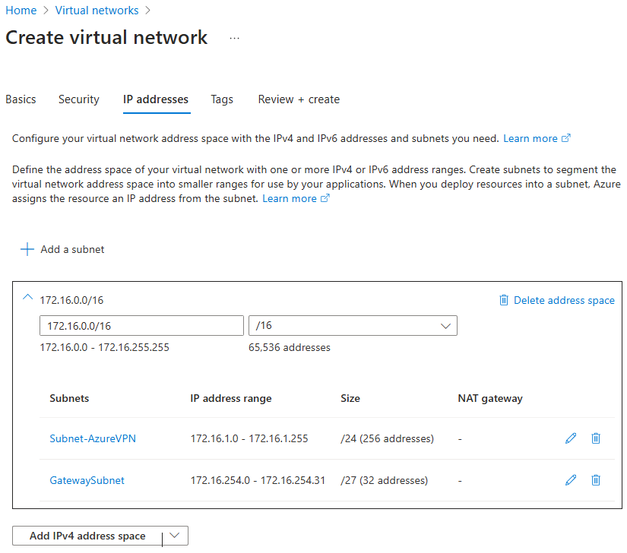This screenshot has width=627, height=553.
Task: Navigate to Home breadcrumb
Action: [x=21, y=10]
